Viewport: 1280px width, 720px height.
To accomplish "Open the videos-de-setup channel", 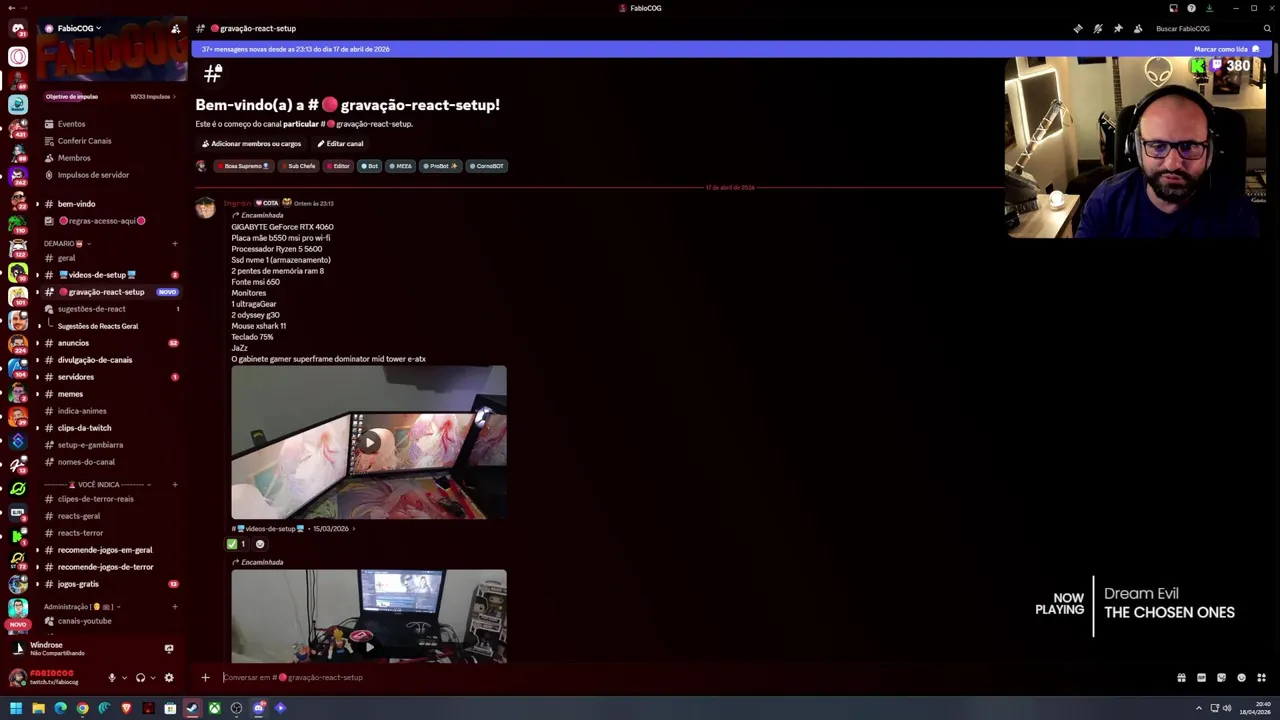I will coord(97,275).
